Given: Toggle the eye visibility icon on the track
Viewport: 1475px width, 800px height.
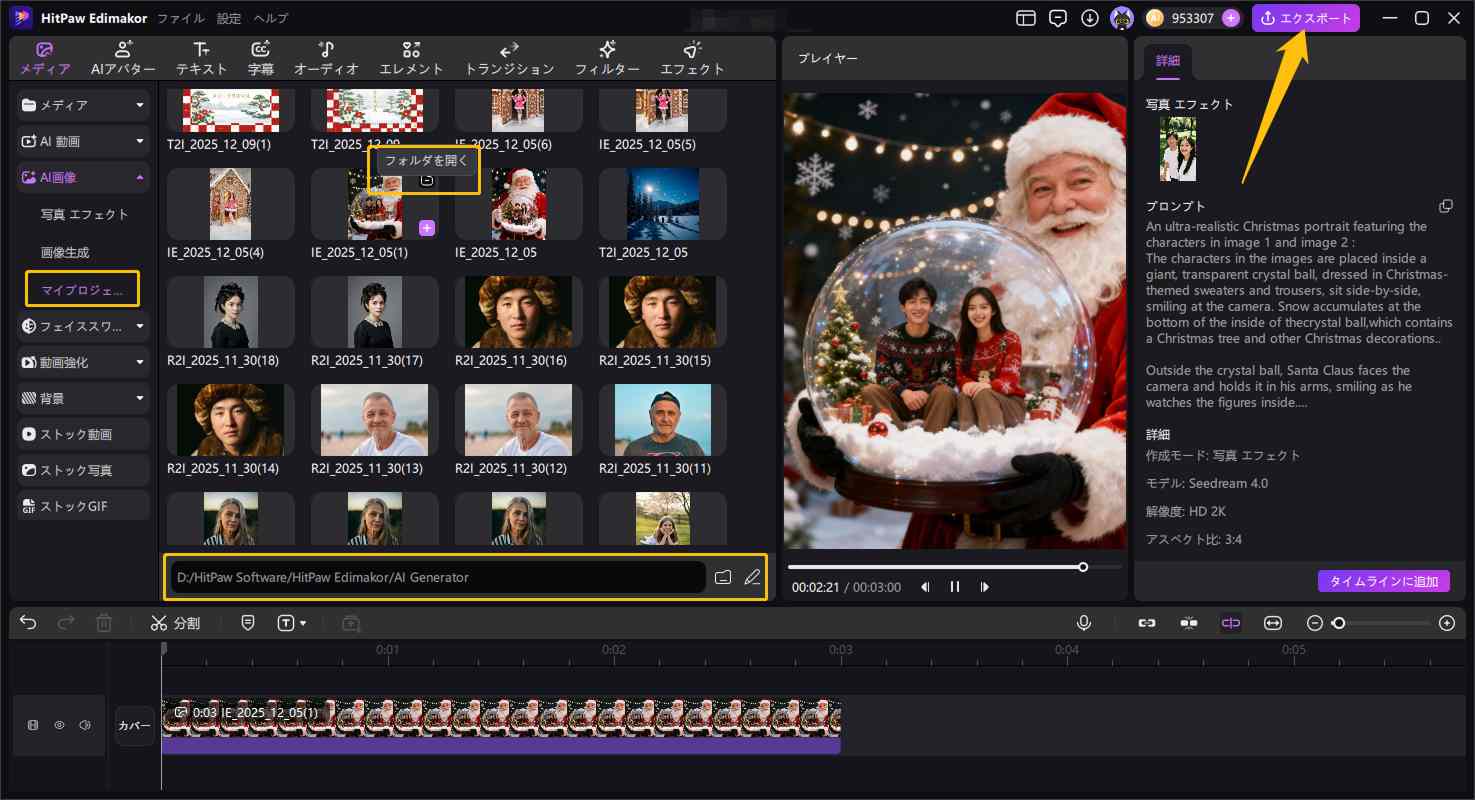Looking at the screenshot, I should tap(59, 725).
